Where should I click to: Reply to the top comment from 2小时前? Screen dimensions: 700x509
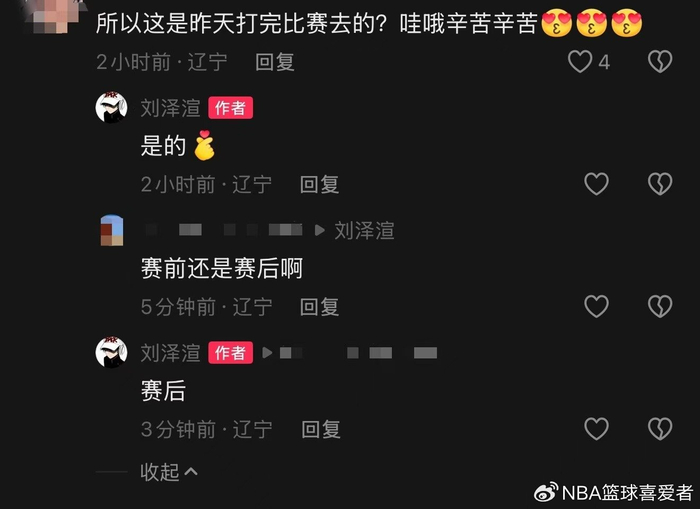(275, 62)
